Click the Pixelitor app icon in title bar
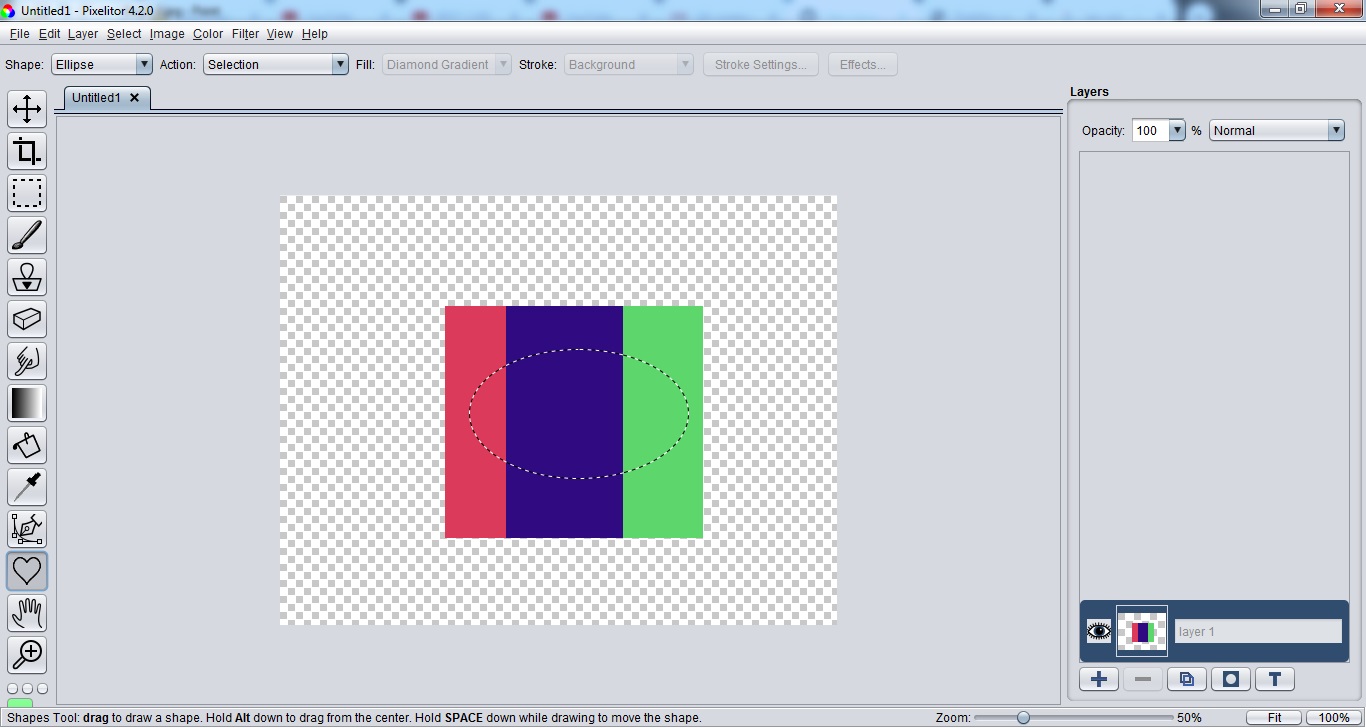Image resolution: width=1366 pixels, height=728 pixels. click(x=9, y=9)
